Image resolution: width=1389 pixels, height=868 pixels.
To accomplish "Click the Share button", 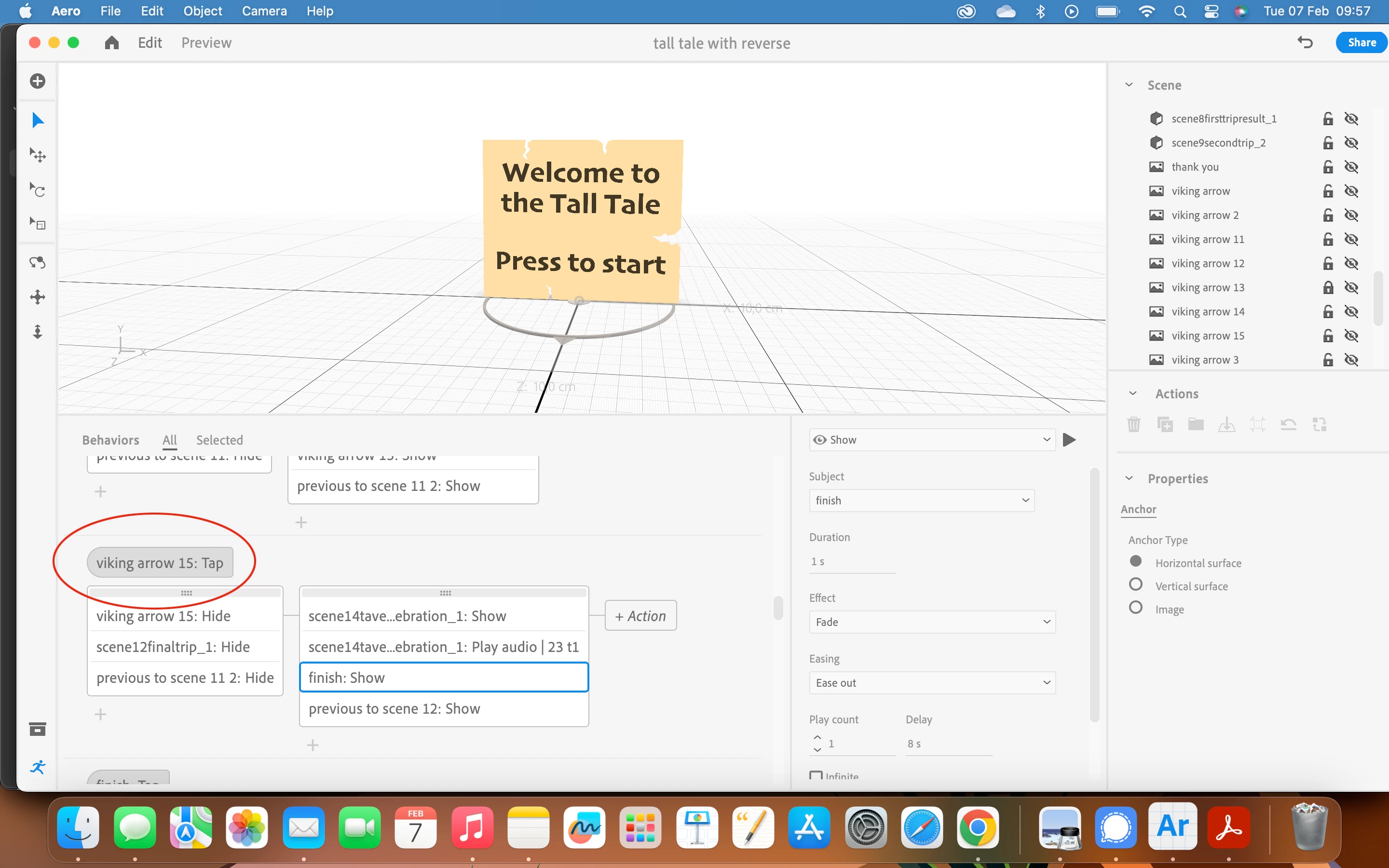I will 1361,43.
